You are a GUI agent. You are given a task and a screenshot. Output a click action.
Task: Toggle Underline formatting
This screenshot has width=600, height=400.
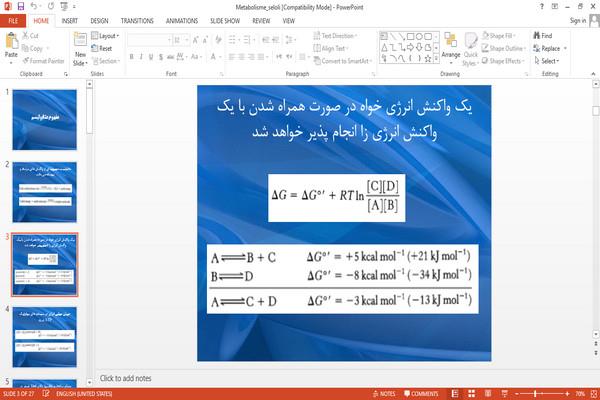point(151,57)
